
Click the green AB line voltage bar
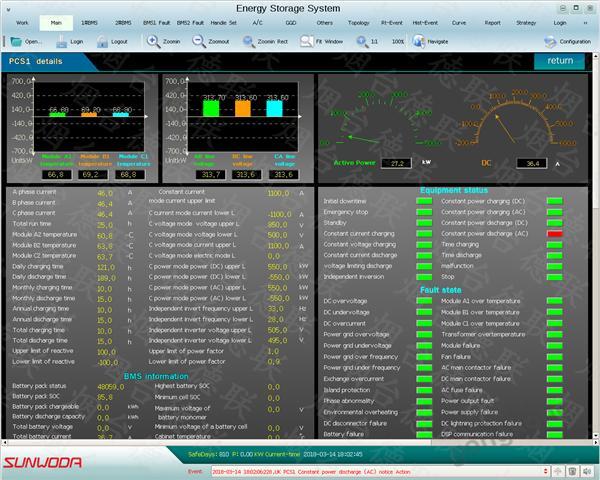[211, 108]
